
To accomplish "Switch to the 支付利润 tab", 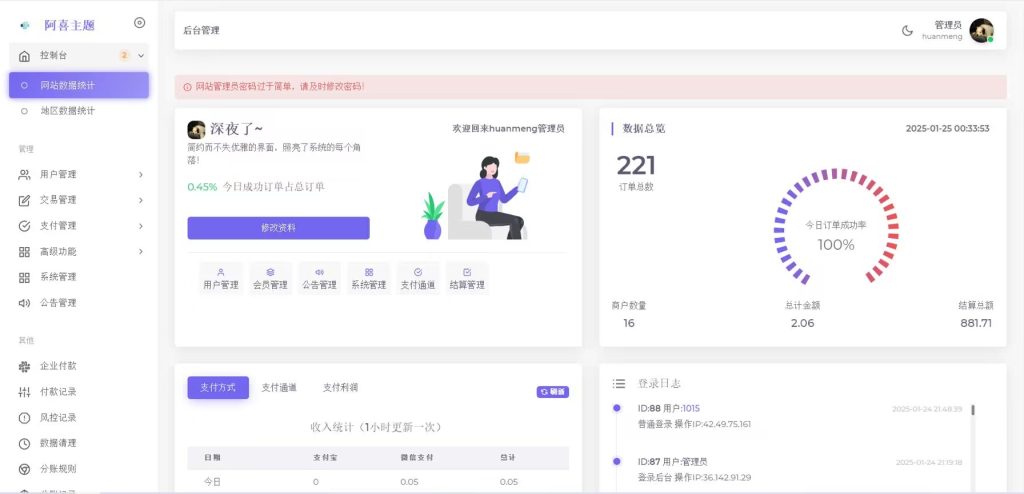I will tap(340, 388).
